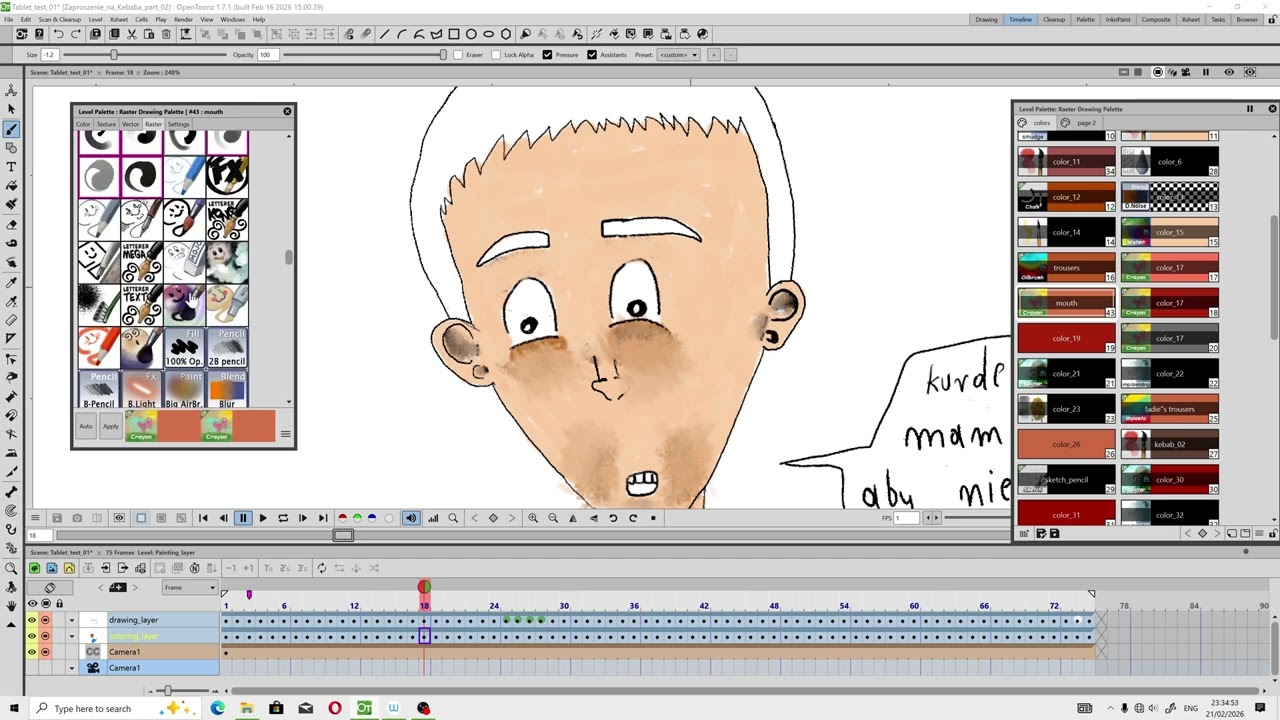1280x720 pixels.
Task: Select the color_19 red palette swatch
Action: pyautogui.click(x=1066, y=338)
